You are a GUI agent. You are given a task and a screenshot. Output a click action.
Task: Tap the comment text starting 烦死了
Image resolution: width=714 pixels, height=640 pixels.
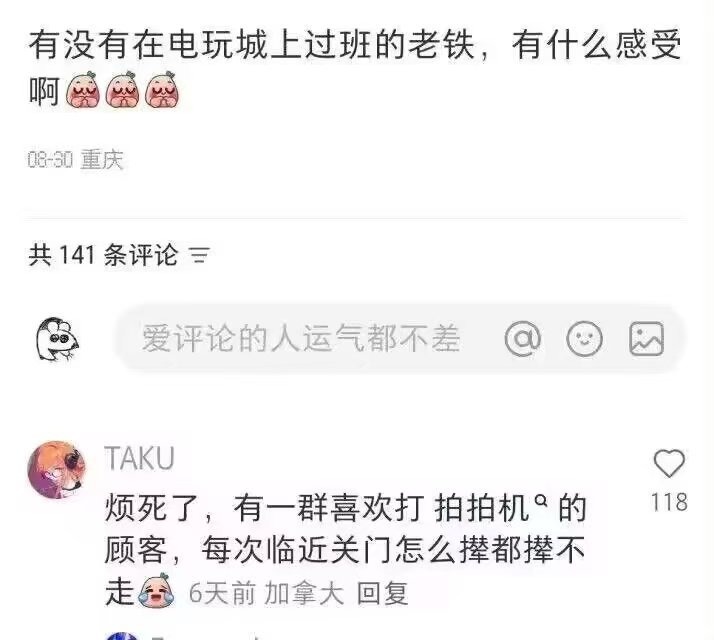(x=345, y=549)
